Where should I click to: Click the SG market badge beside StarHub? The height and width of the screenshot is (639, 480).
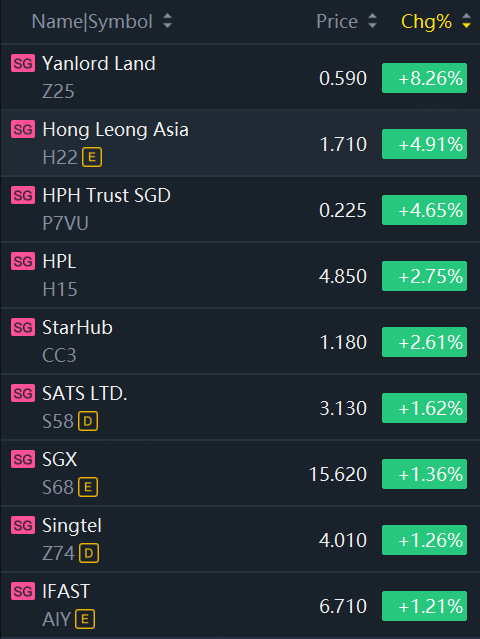coord(23,327)
